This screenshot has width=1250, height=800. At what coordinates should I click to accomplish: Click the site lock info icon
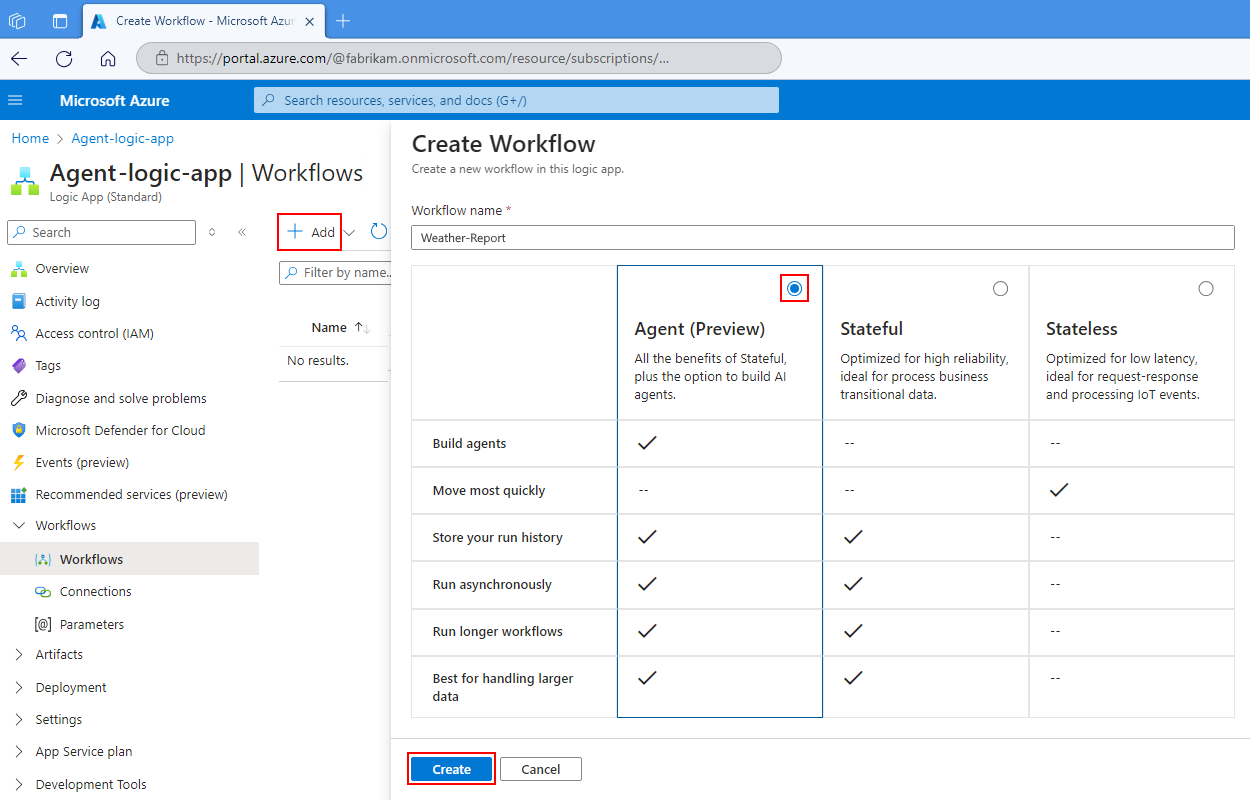tap(162, 58)
